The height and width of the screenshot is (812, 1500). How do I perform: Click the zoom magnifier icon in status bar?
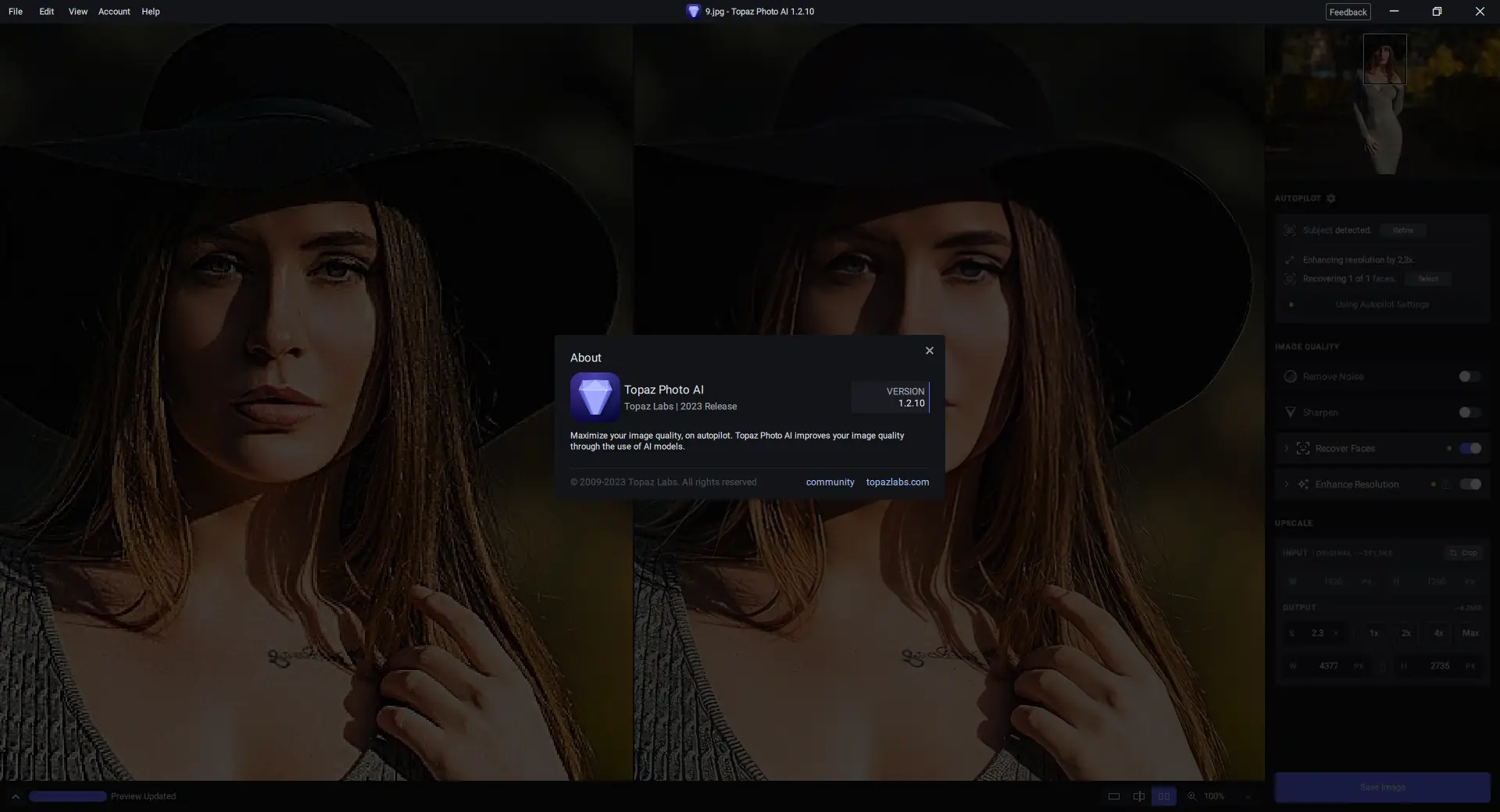click(1191, 796)
